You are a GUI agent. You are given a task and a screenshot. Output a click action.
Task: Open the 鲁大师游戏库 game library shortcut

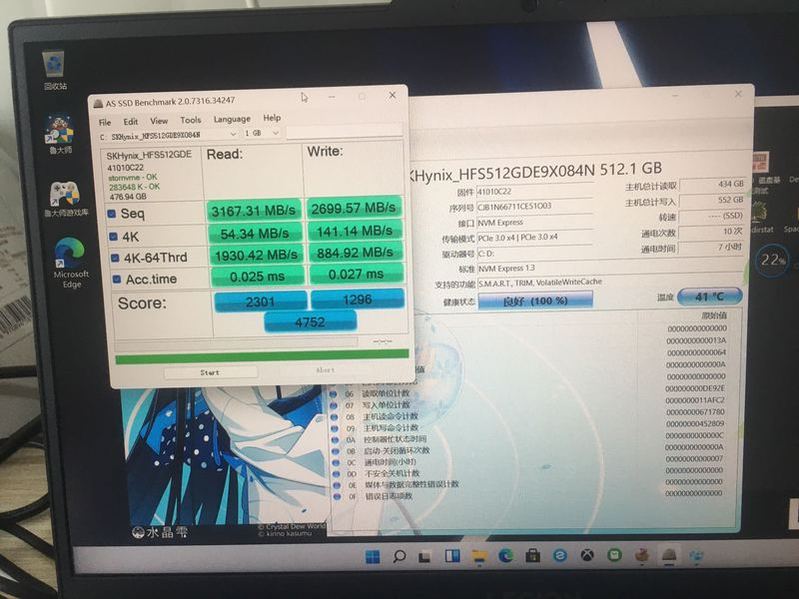(x=65, y=193)
